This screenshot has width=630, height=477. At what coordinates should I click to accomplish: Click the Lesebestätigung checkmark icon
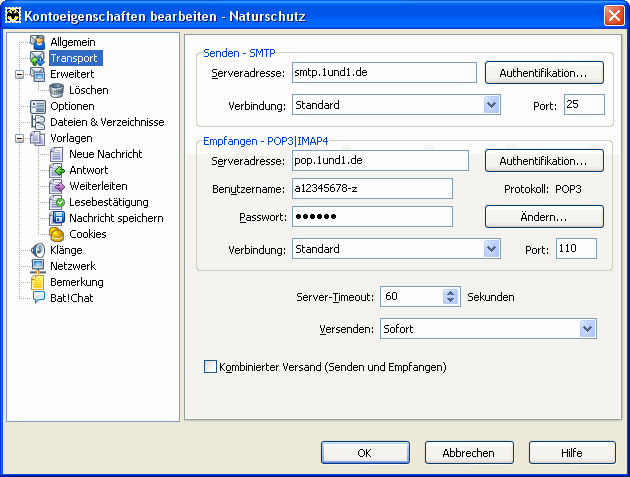click(x=57, y=202)
